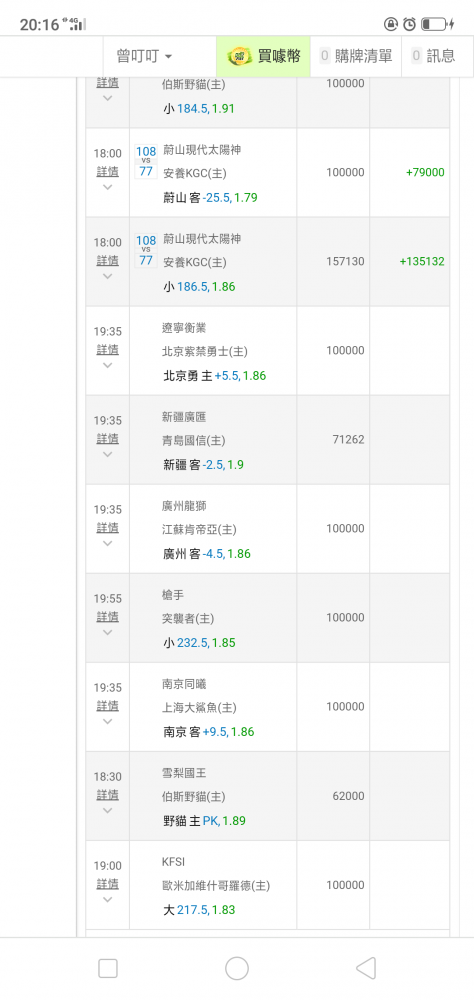Tap Android recent apps square icon

click(x=108, y=968)
